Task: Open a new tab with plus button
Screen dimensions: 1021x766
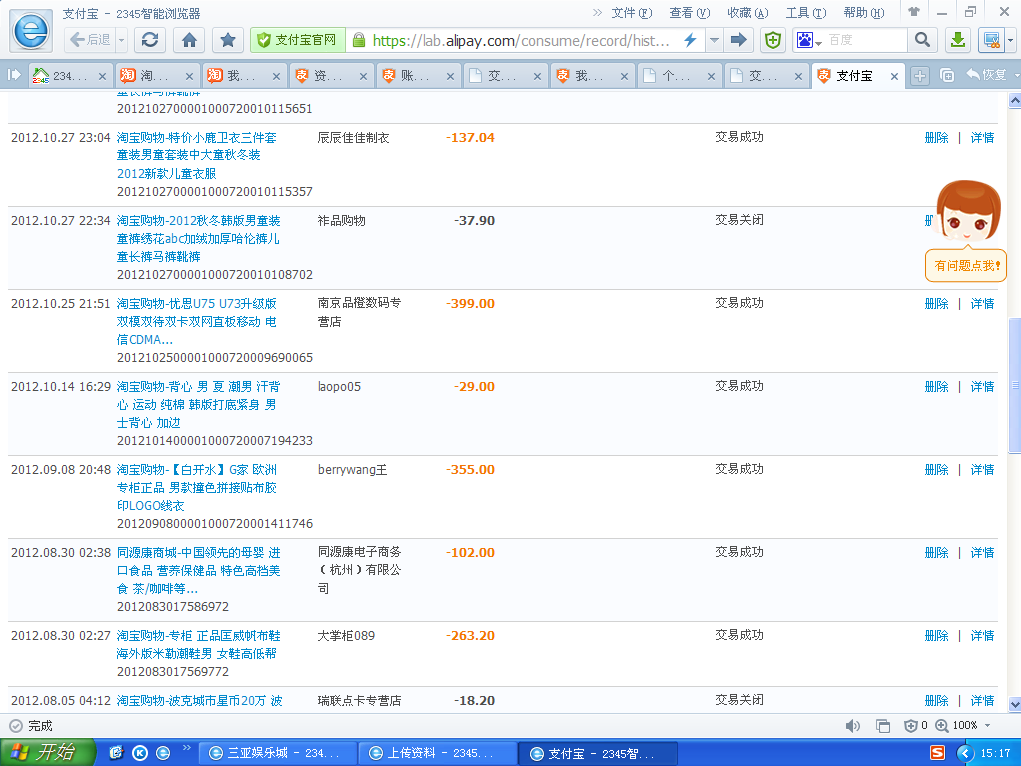Action: [920, 75]
